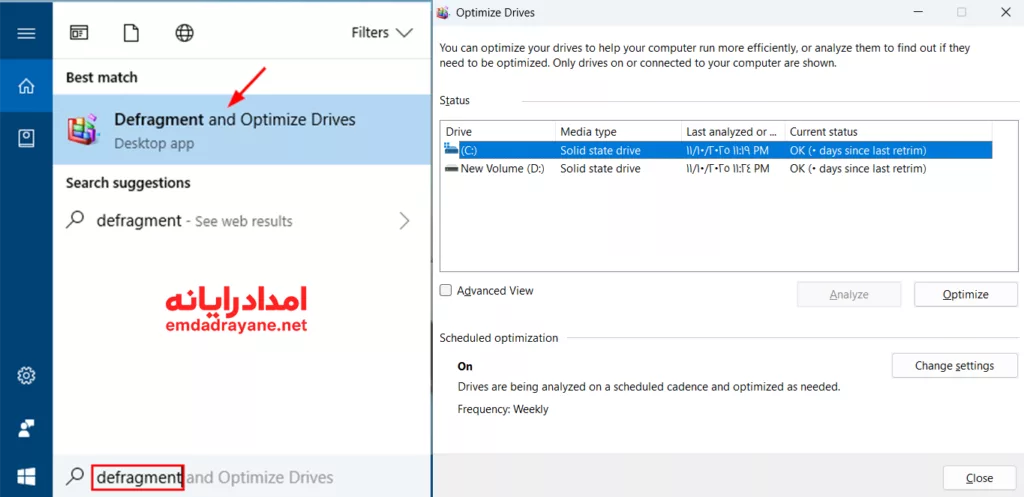
Task: Expand defragment web results arrow
Action: (404, 221)
